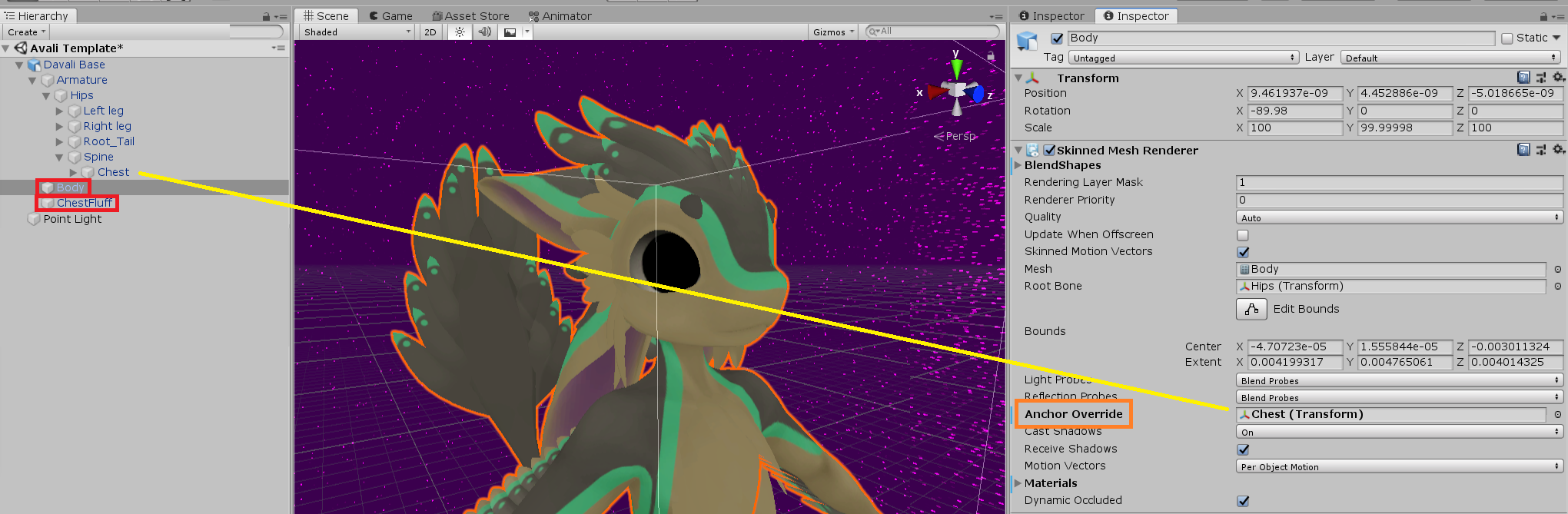The image size is (1568, 514).
Task: Open Quality Auto dropdown
Action: [x=1399, y=218]
